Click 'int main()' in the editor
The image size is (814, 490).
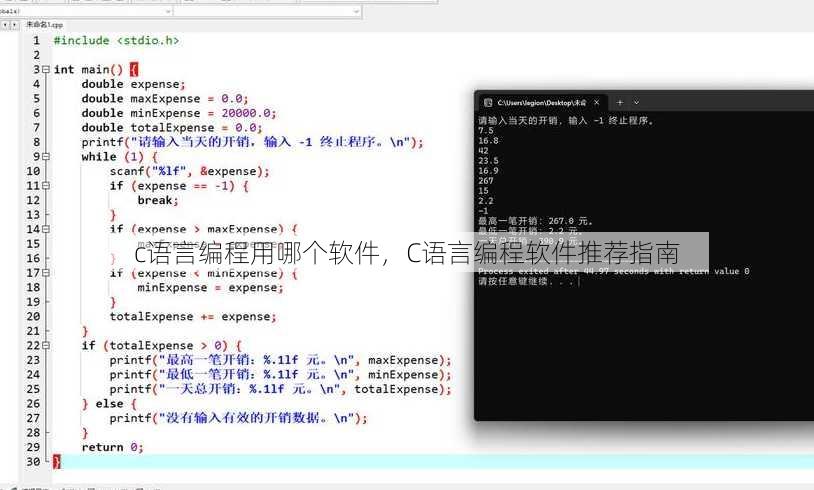[88, 70]
